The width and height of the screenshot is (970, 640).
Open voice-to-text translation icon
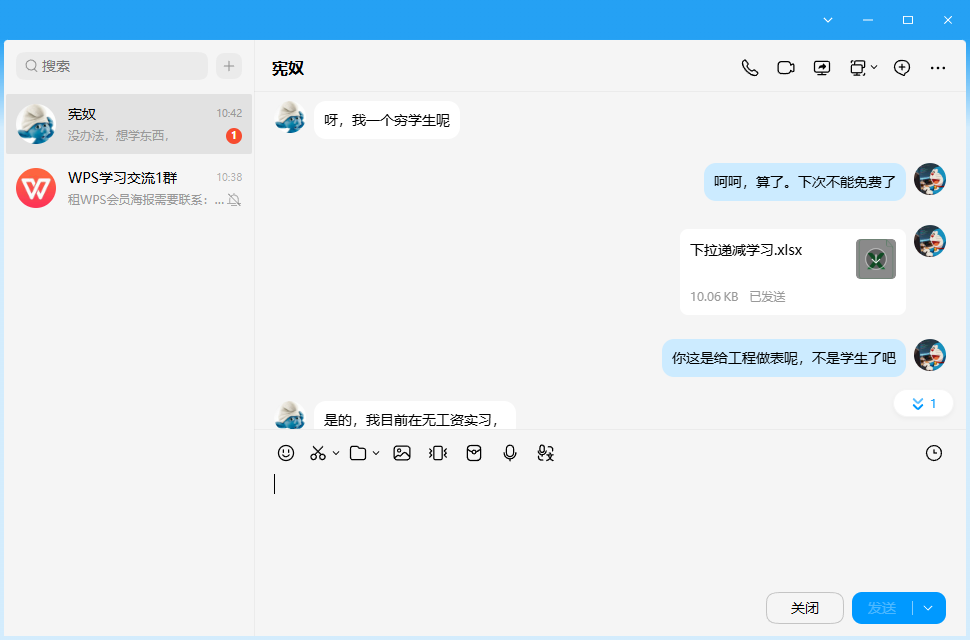tap(546, 453)
